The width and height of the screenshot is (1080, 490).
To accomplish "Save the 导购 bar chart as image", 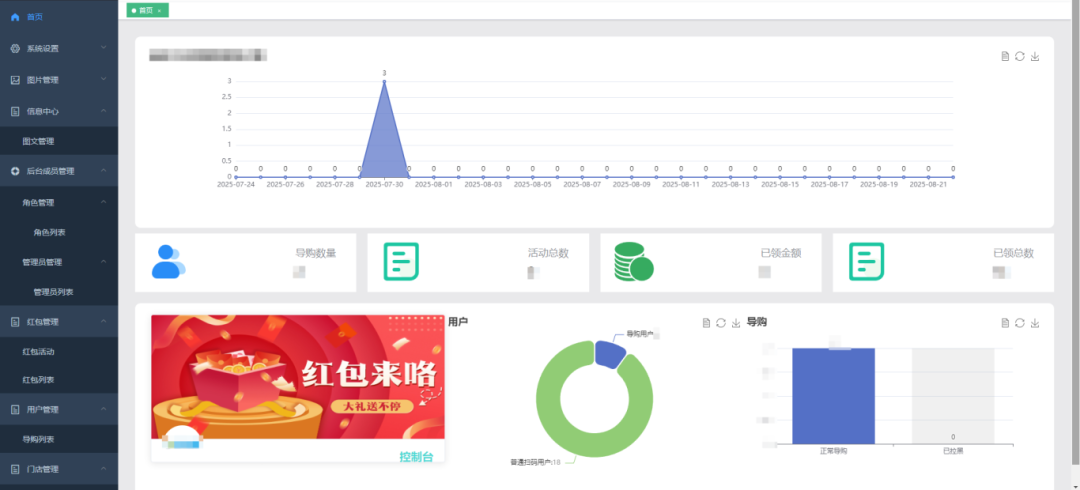I will point(1035,323).
